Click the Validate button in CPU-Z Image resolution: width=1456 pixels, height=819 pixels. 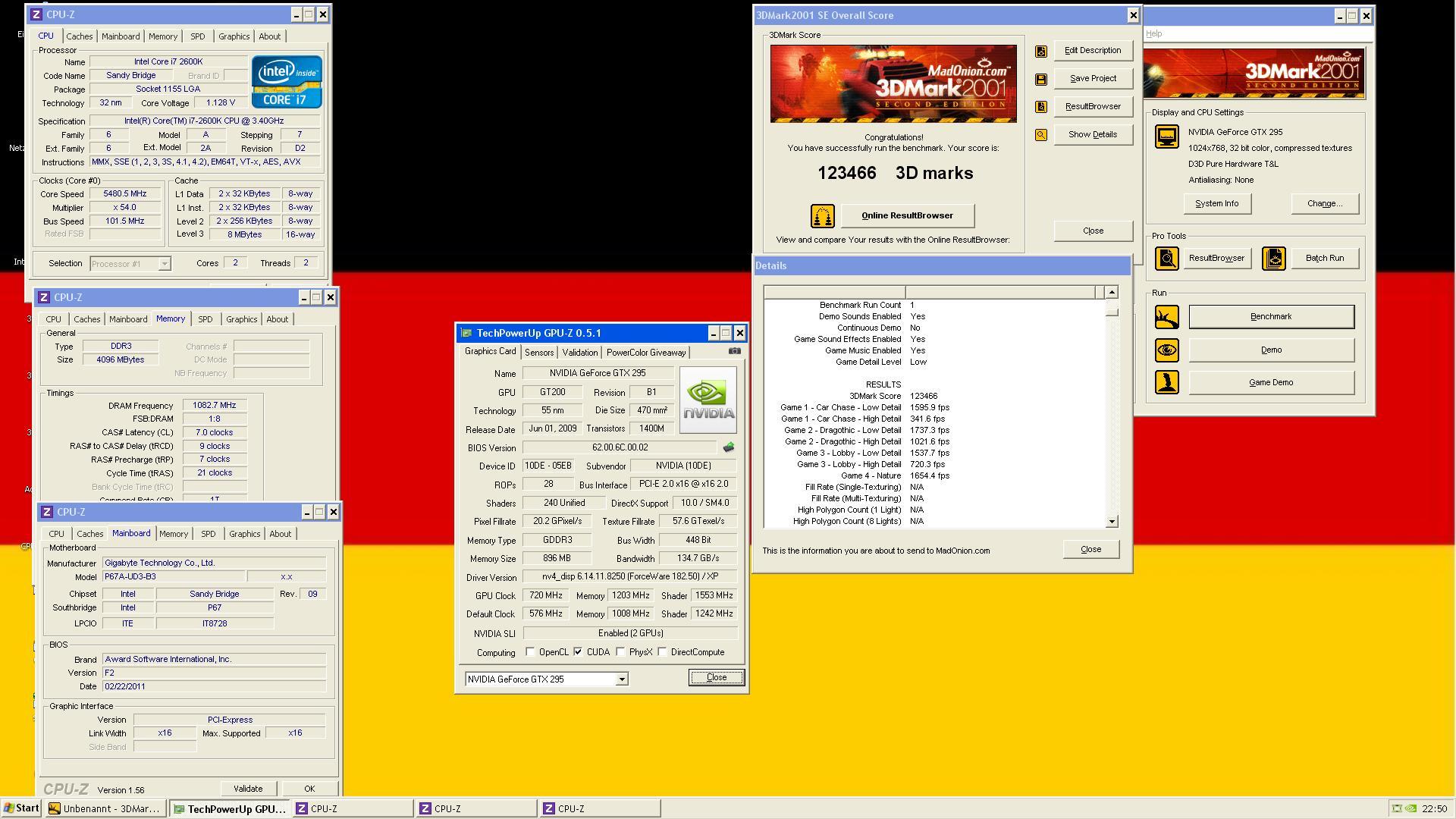248,789
